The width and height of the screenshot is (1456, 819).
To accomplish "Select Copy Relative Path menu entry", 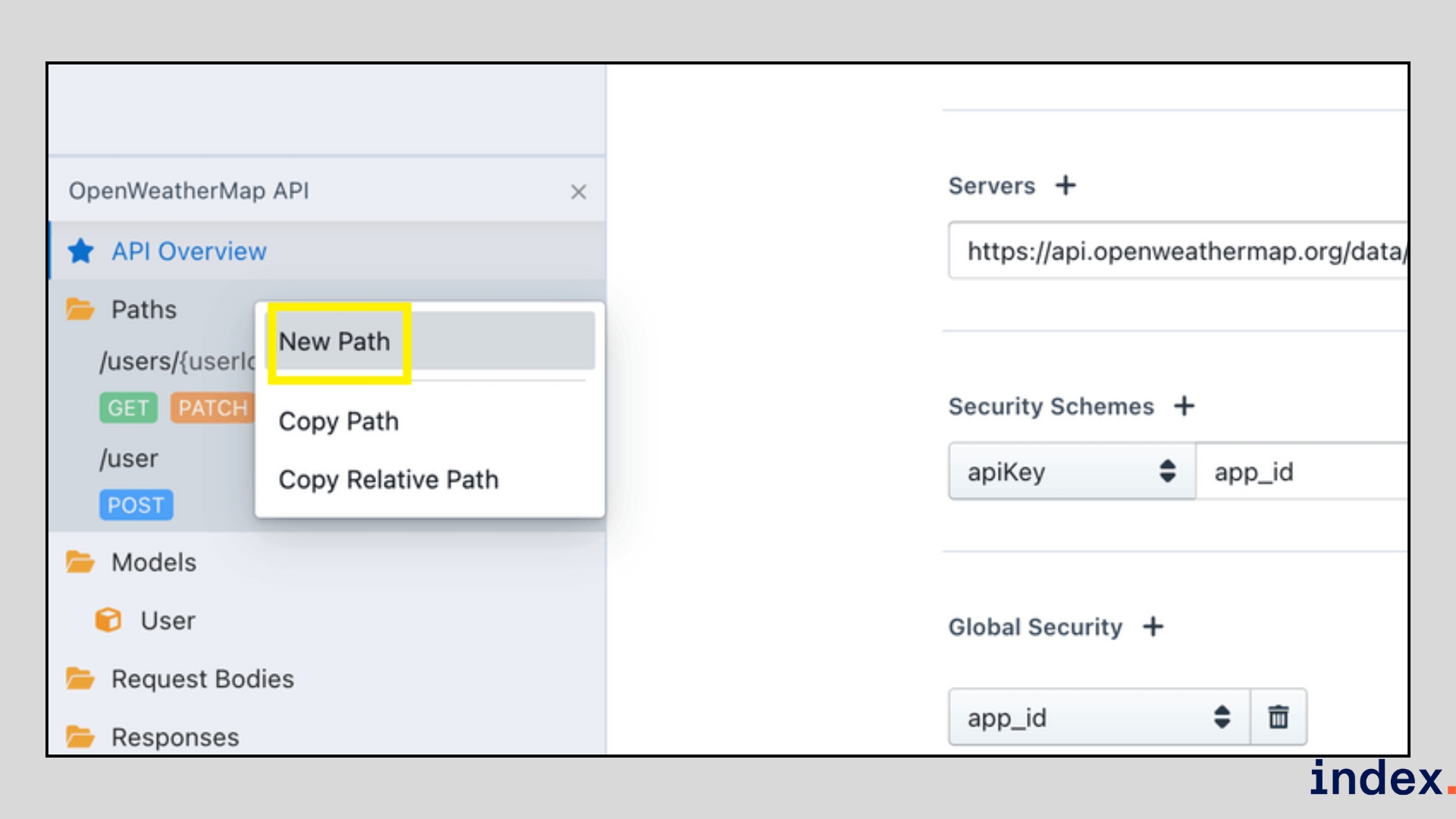I will tap(388, 480).
